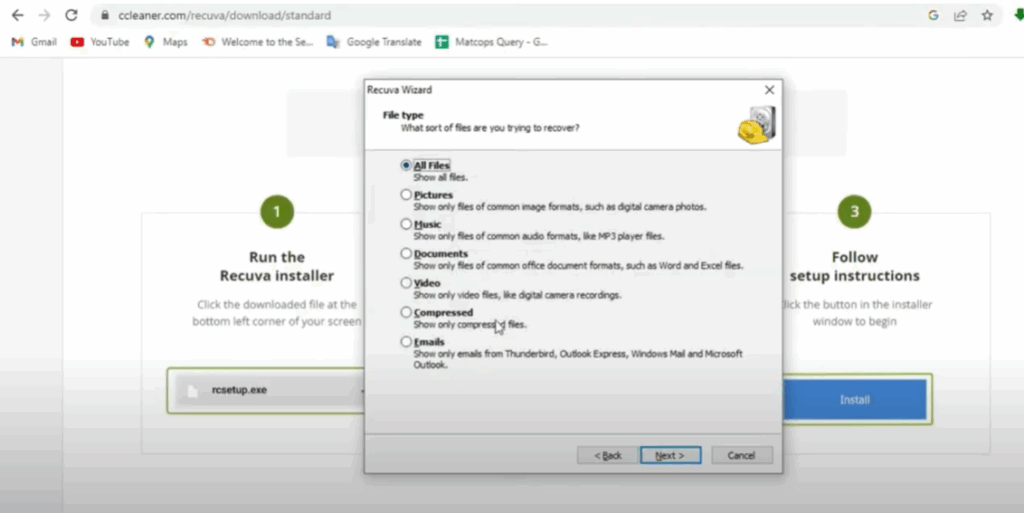Viewport: 1024px width, 513px height.
Task: Open the Gmail bookmark
Action: (34, 42)
